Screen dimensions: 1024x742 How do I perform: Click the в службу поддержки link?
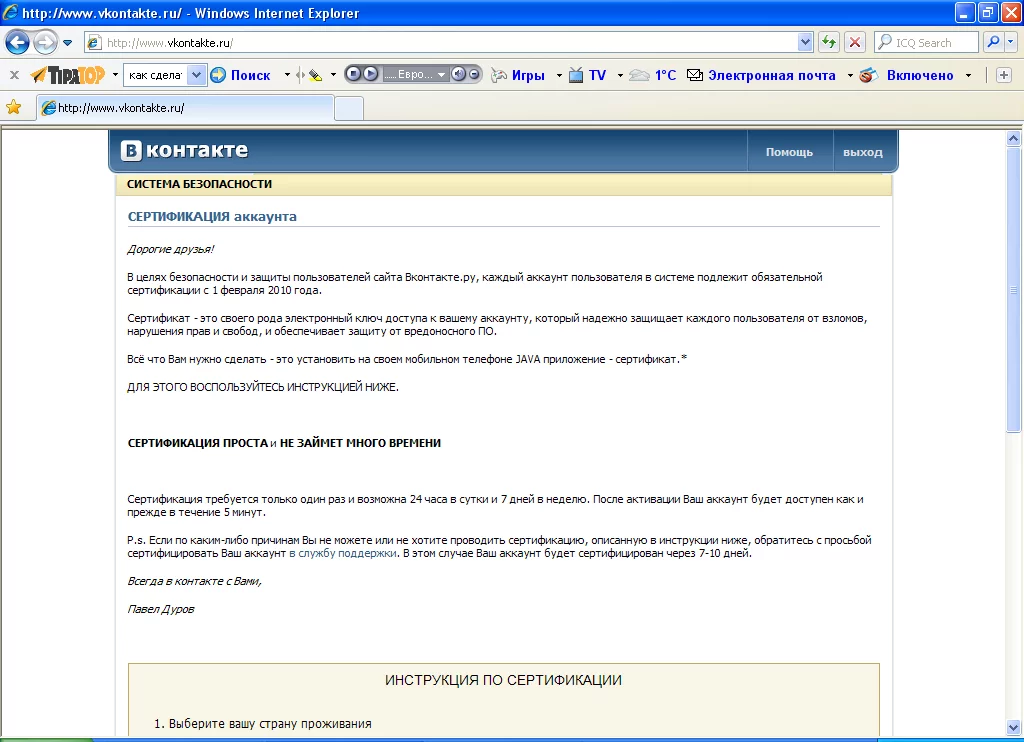point(343,553)
